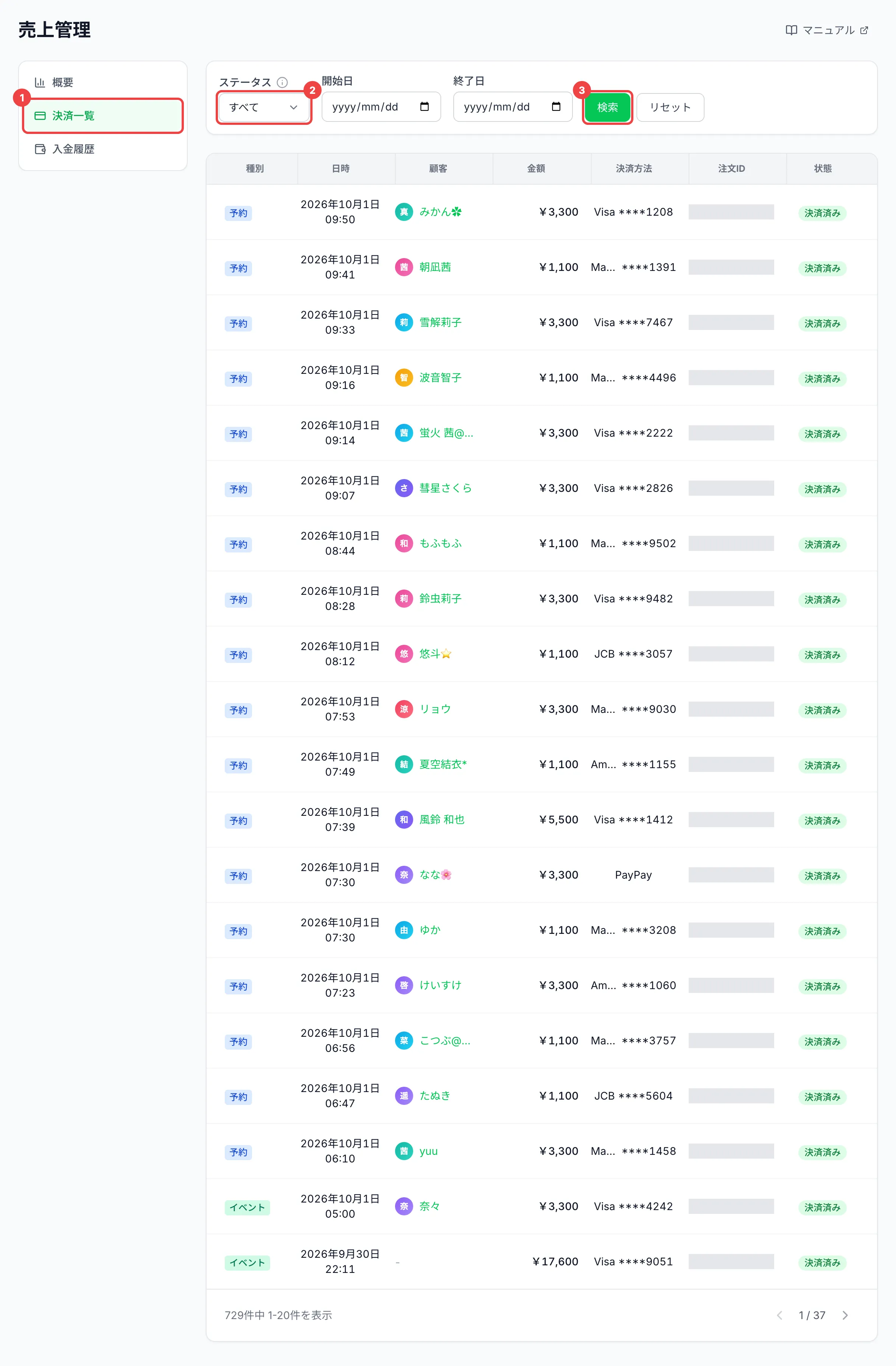Open the calendar picker in 開始日
This screenshot has width=896, height=1366.
pyautogui.click(x=425, y=107)
